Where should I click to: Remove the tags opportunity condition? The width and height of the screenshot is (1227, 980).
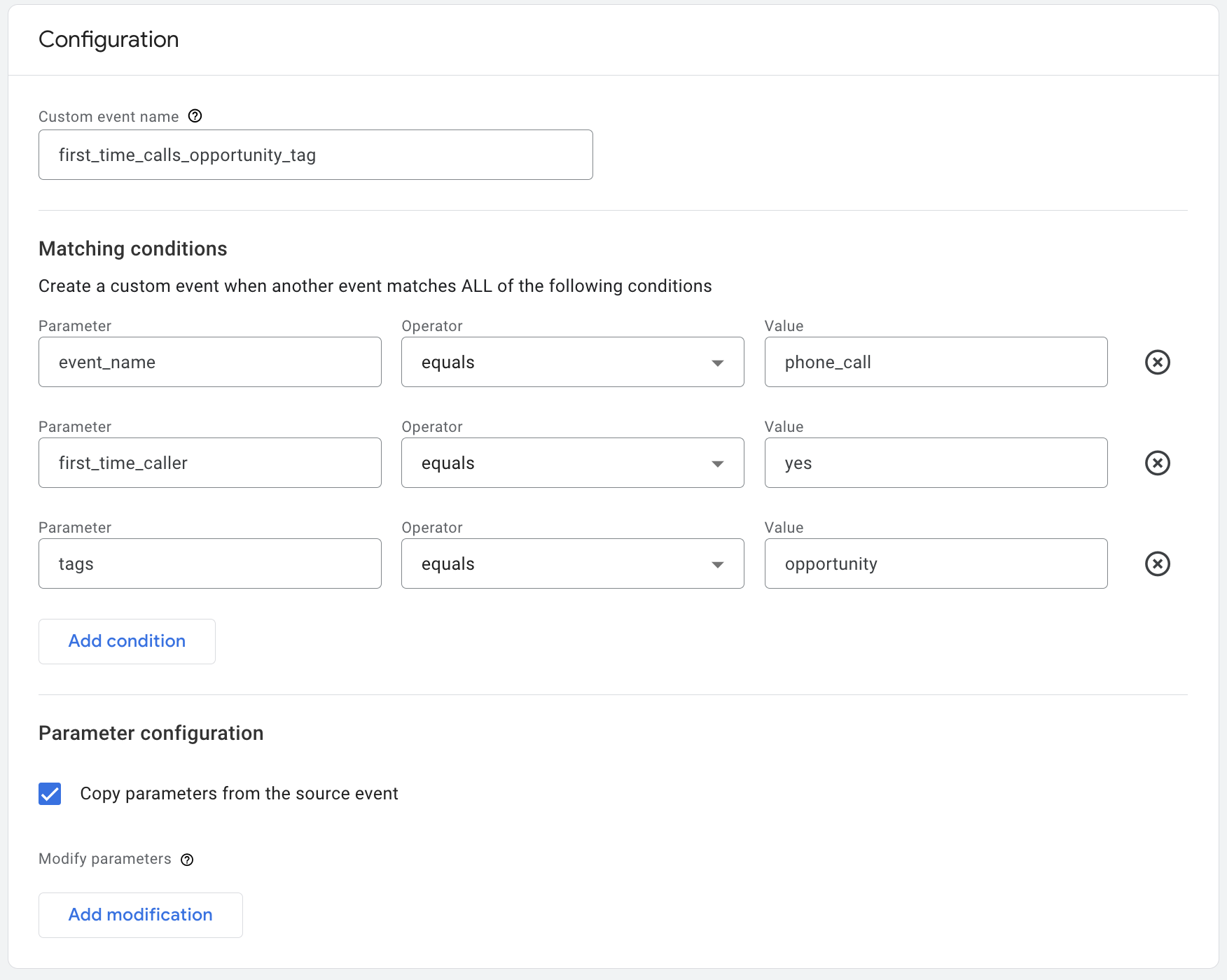1157,563
